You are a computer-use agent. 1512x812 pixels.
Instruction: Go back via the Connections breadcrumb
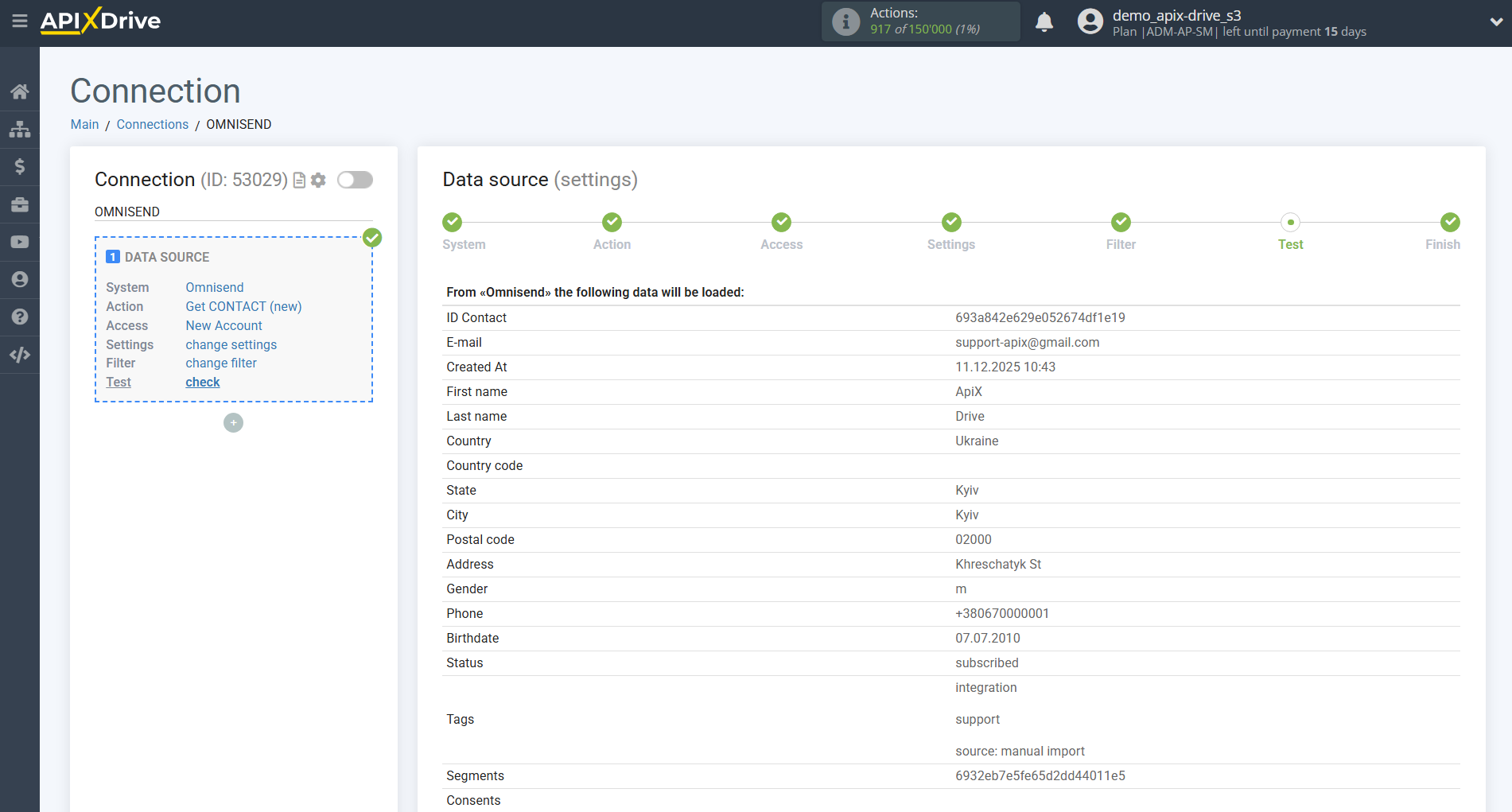pyautogui.click(x=152, y=124)
